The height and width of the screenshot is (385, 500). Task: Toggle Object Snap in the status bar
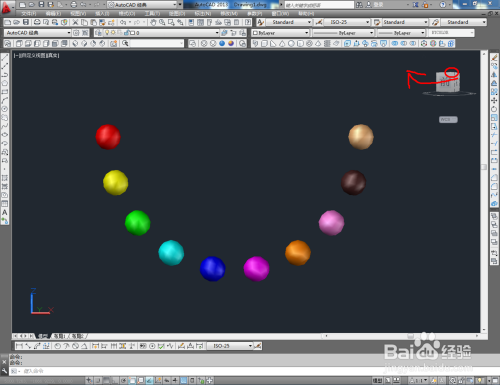coord(132,380)
